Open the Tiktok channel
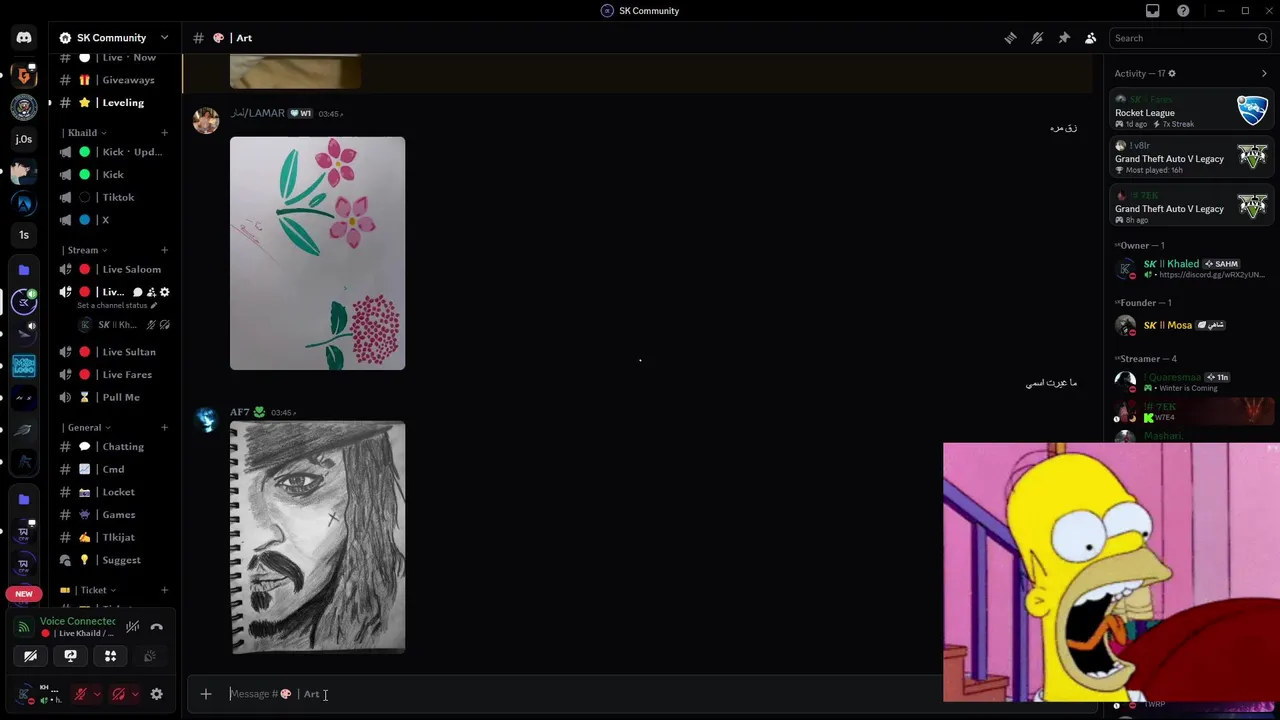This screenshot has width=1280, height=720. [x=114, y=198]
